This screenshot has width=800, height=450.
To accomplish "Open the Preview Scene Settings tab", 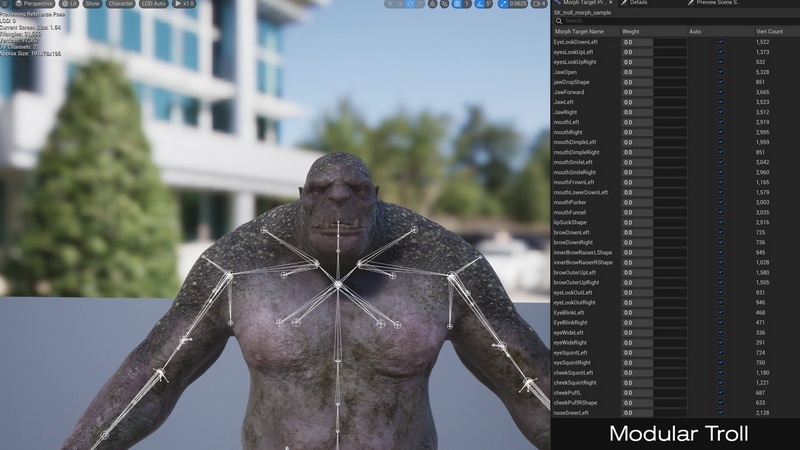I will [717, 3].
